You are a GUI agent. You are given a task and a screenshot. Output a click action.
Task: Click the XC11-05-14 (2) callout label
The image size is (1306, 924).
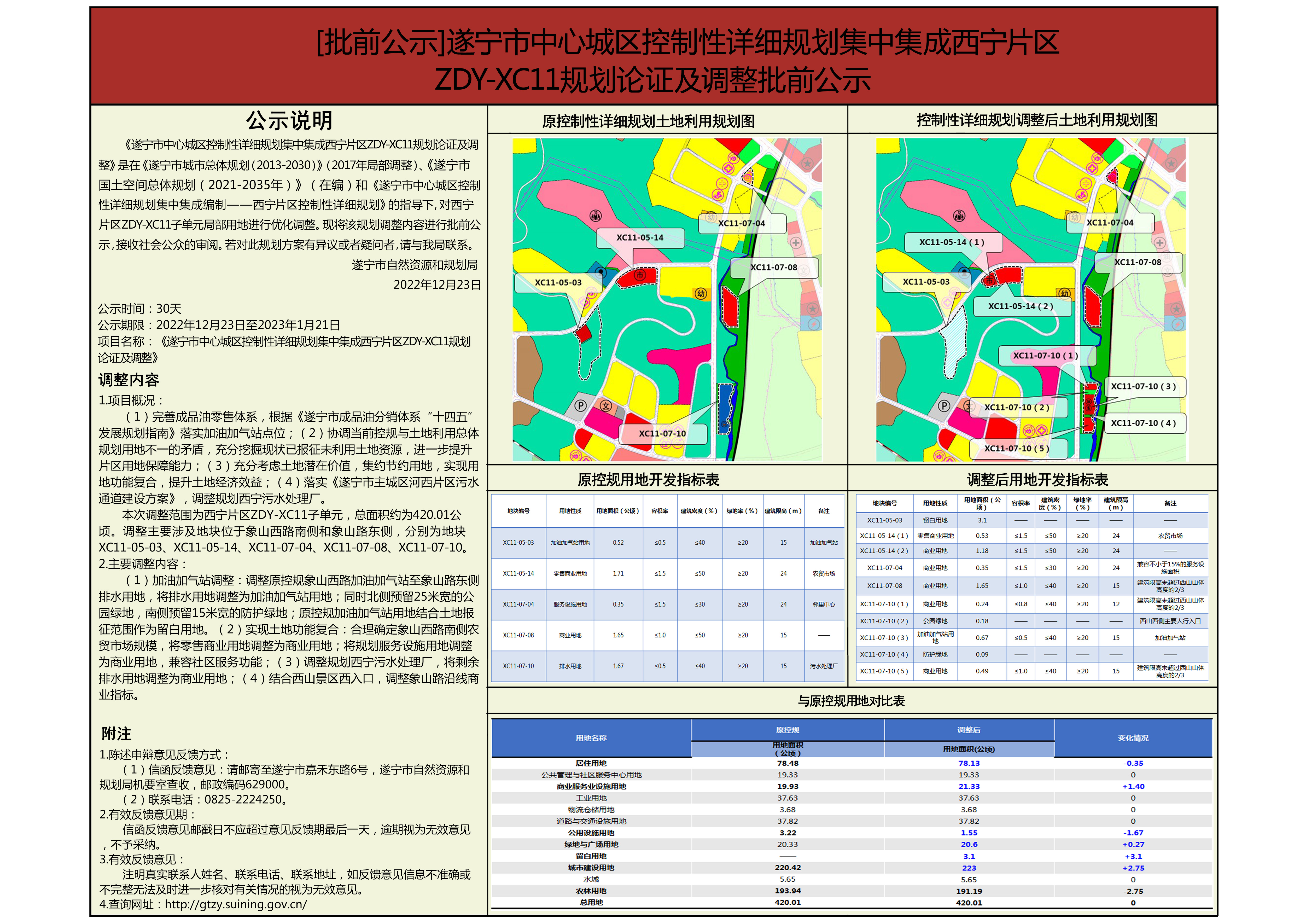click(x=1021, y=306)
